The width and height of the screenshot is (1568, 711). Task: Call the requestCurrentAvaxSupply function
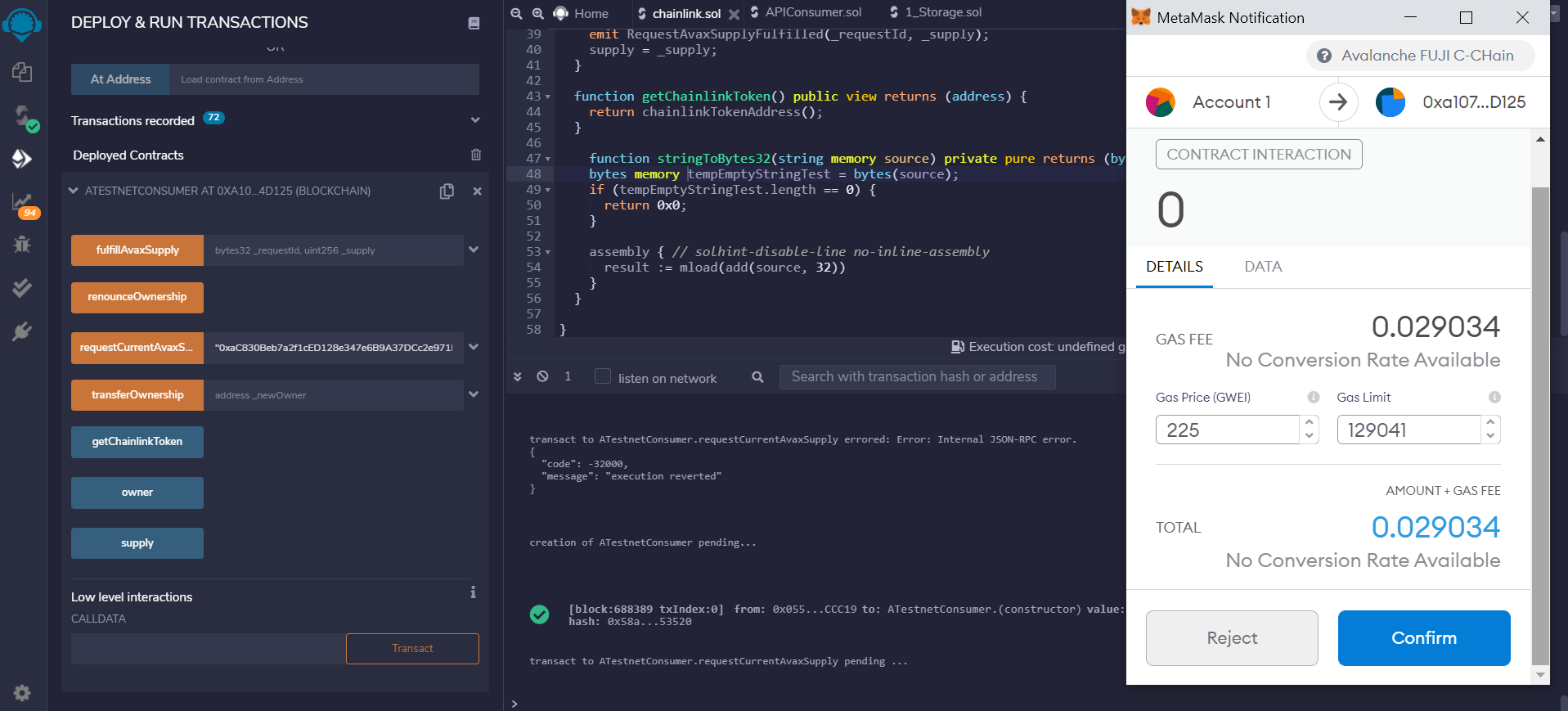pos(137,347)
